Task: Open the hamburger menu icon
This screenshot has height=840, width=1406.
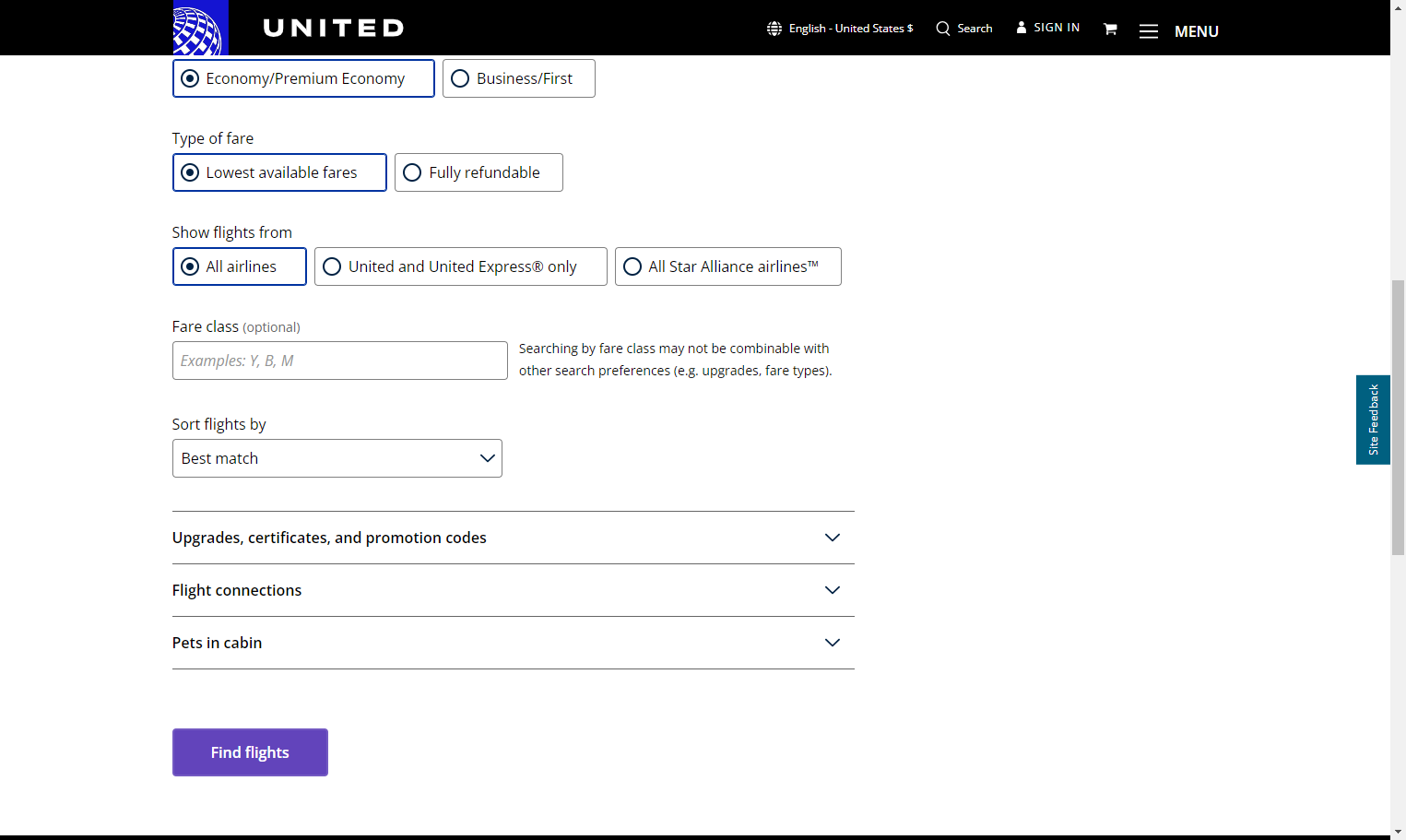Action: (1149, 31)
